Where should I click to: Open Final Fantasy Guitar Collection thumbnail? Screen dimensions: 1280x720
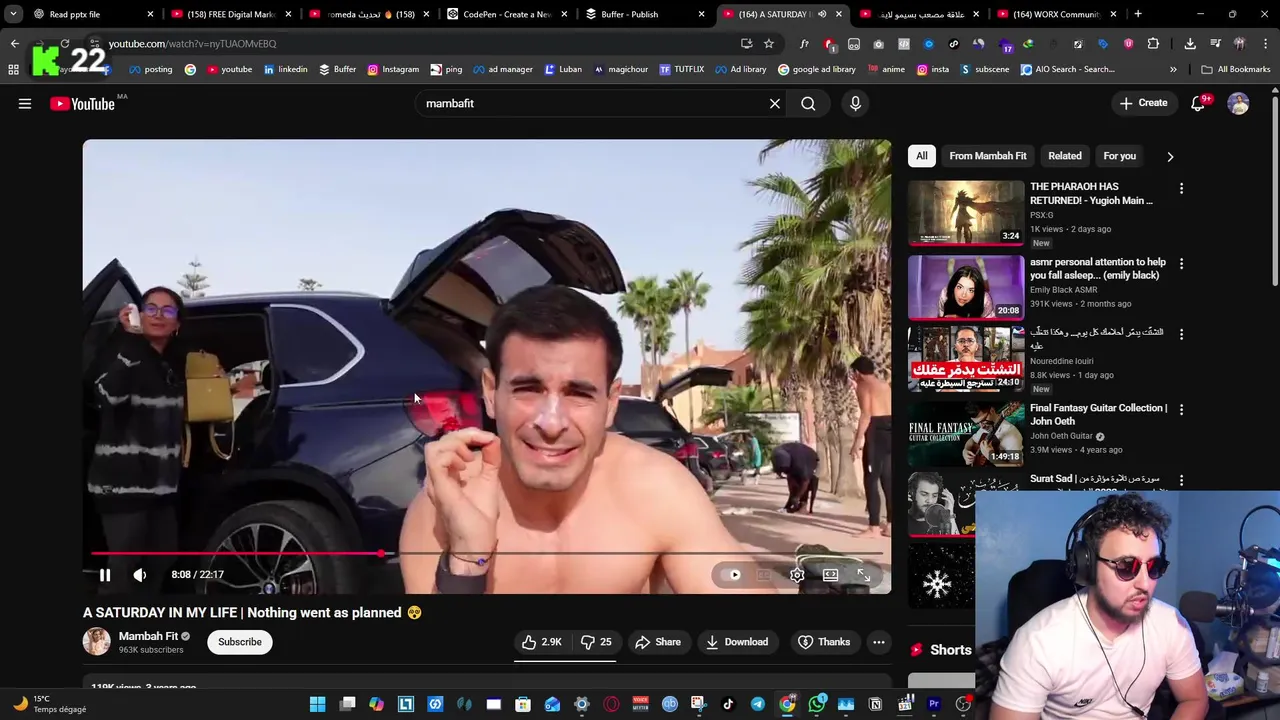coord(966,433)
